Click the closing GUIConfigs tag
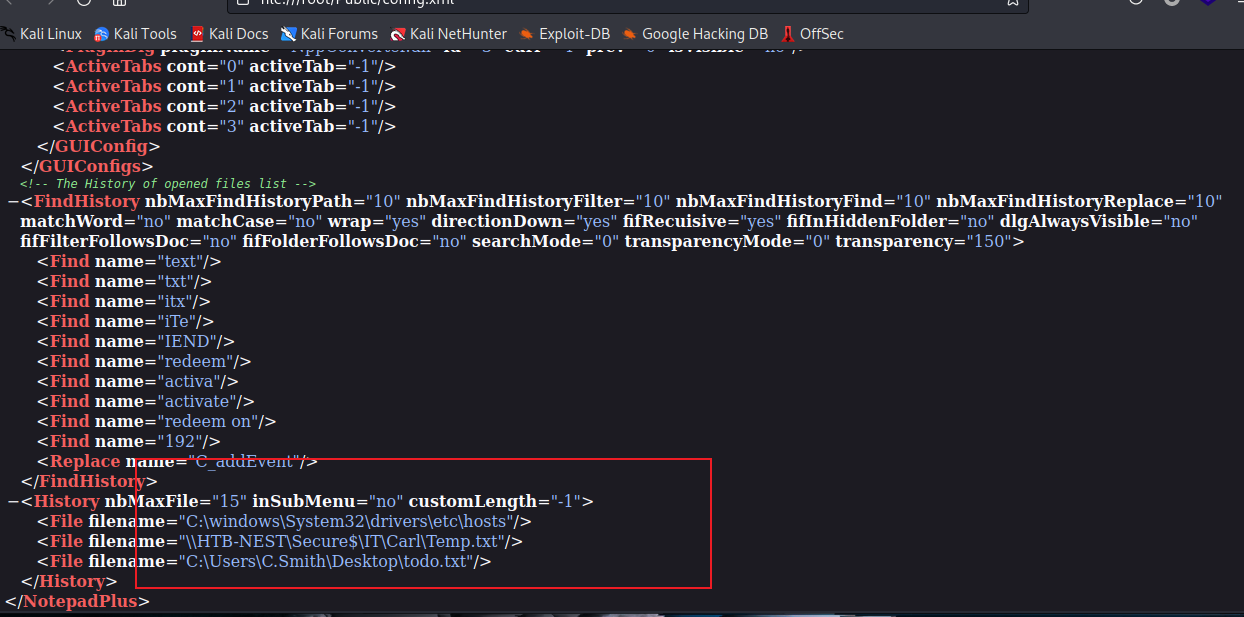 click(87, 166)
